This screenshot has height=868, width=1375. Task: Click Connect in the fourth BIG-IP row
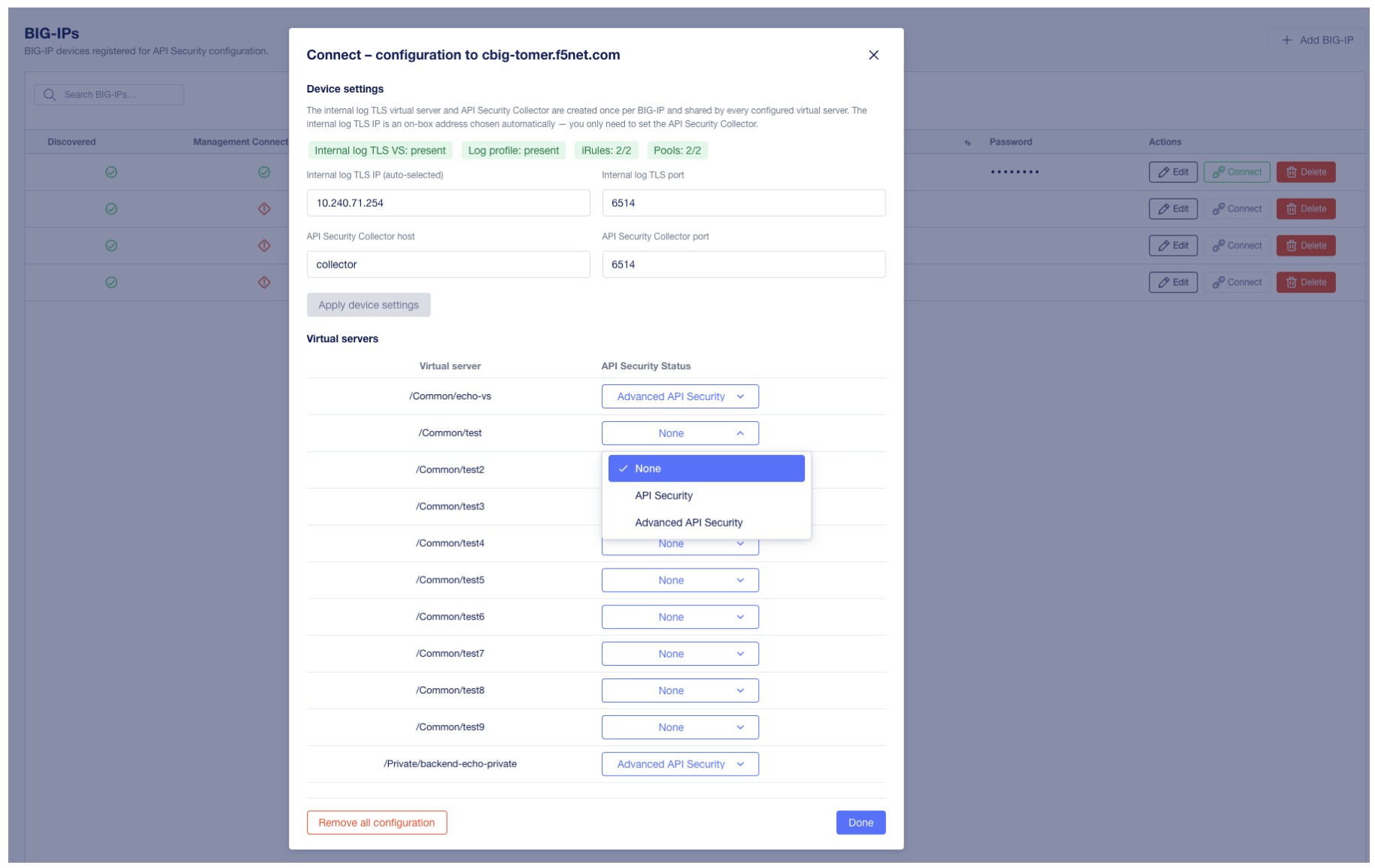(x=1237, y=283)
